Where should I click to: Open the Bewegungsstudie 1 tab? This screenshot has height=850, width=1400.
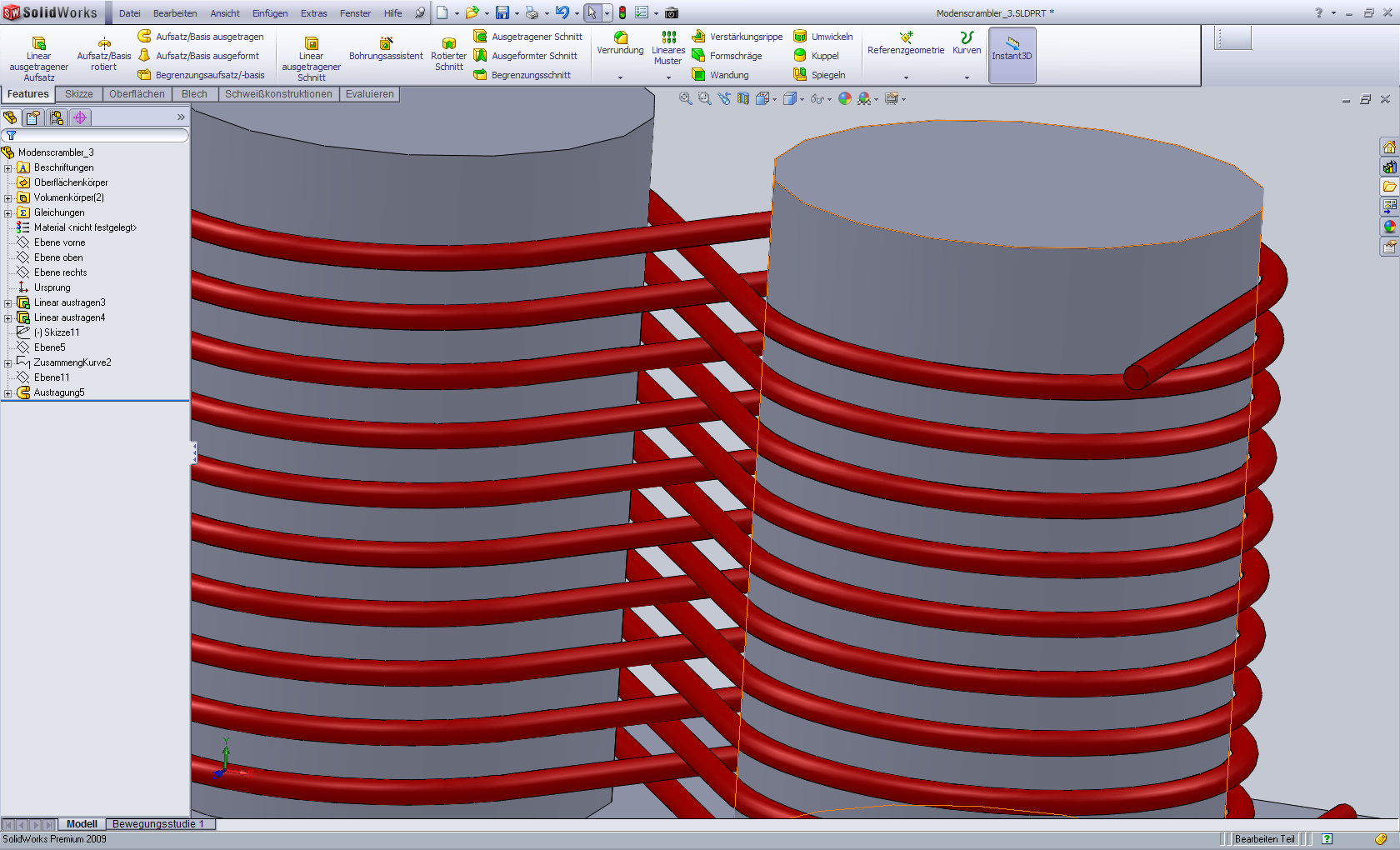(158, 824)
